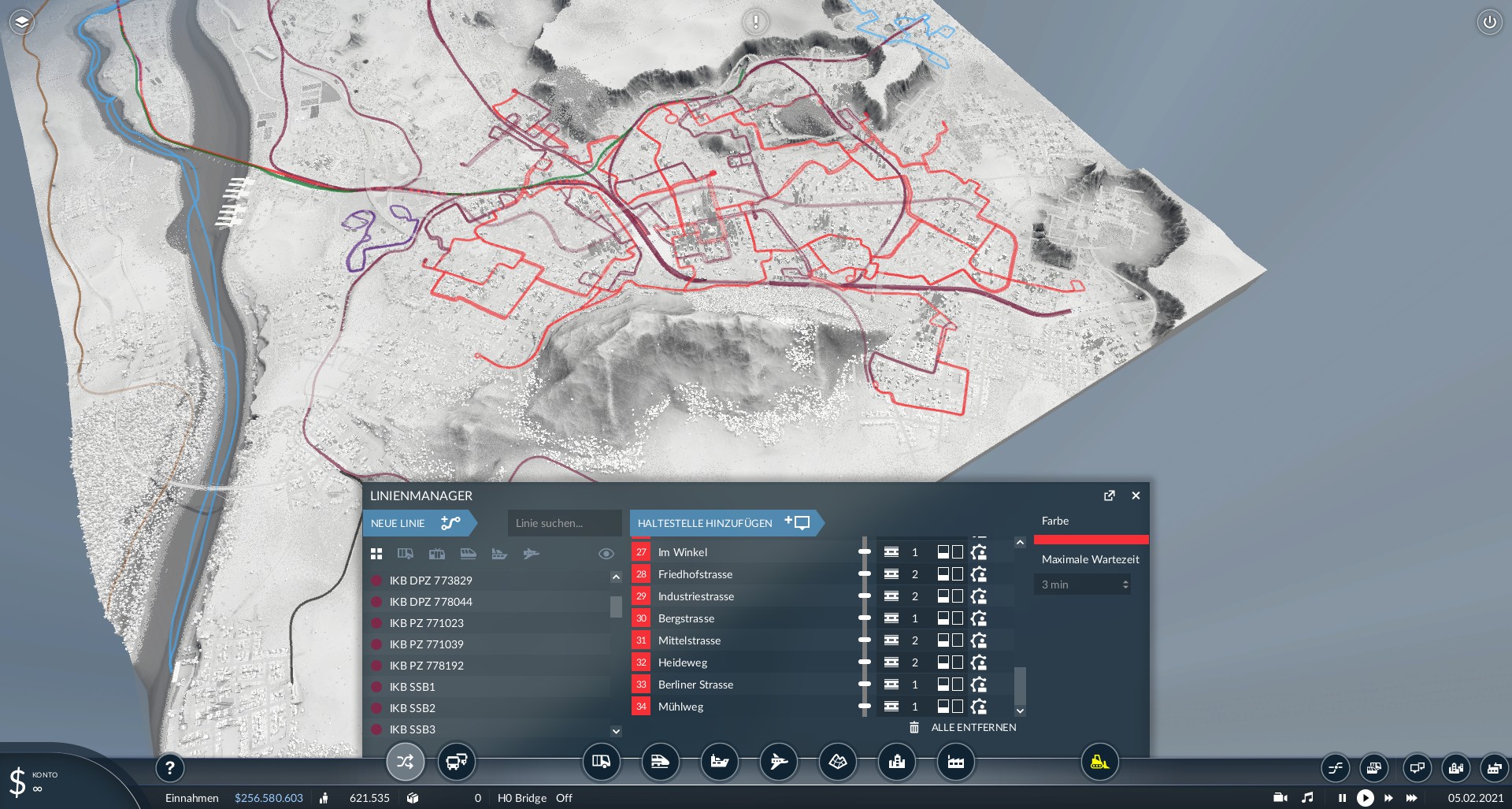Filter lines by tram

437,554
